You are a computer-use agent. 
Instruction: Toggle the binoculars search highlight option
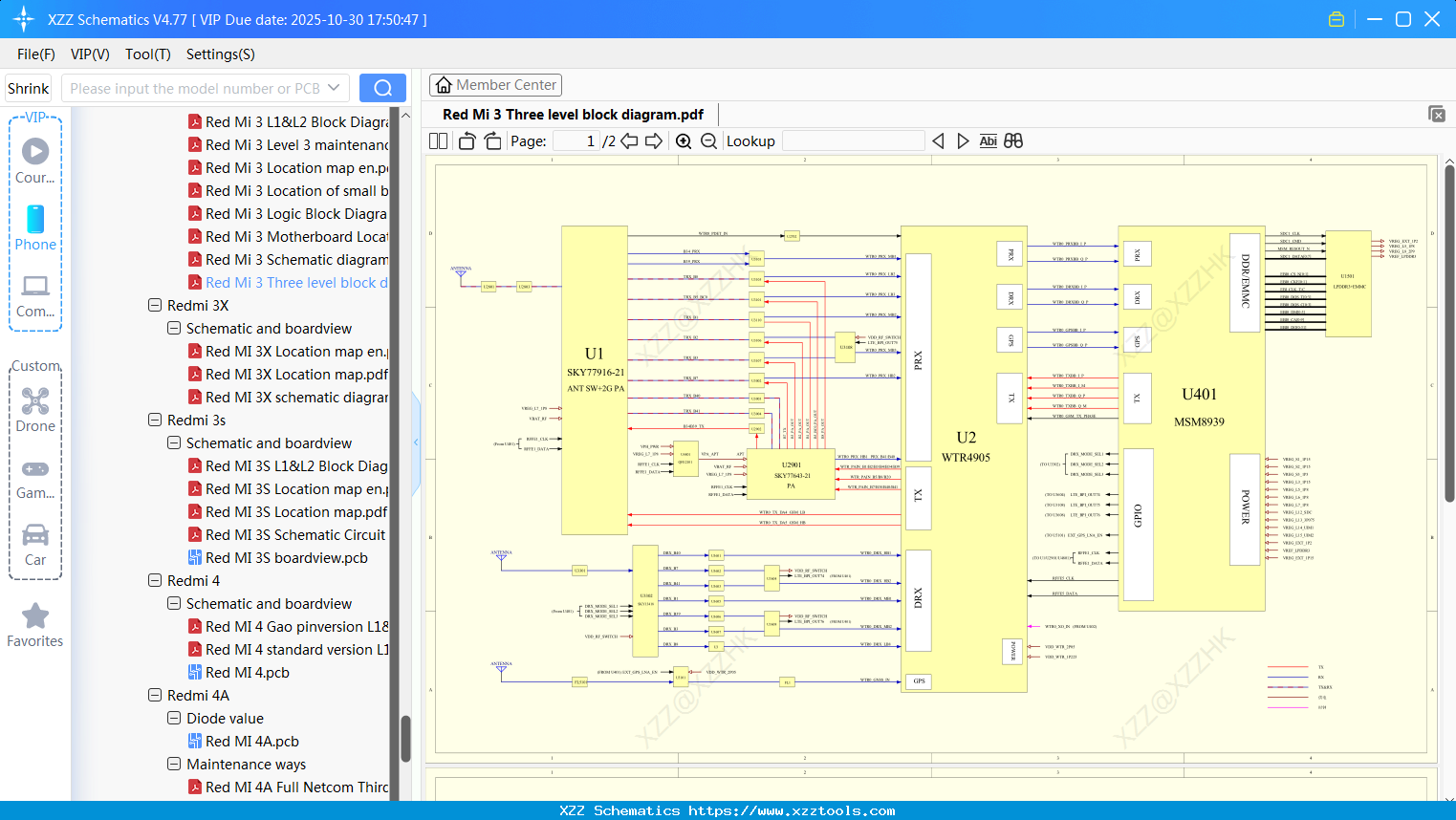pyautogui.click(x=1013, y=140)
